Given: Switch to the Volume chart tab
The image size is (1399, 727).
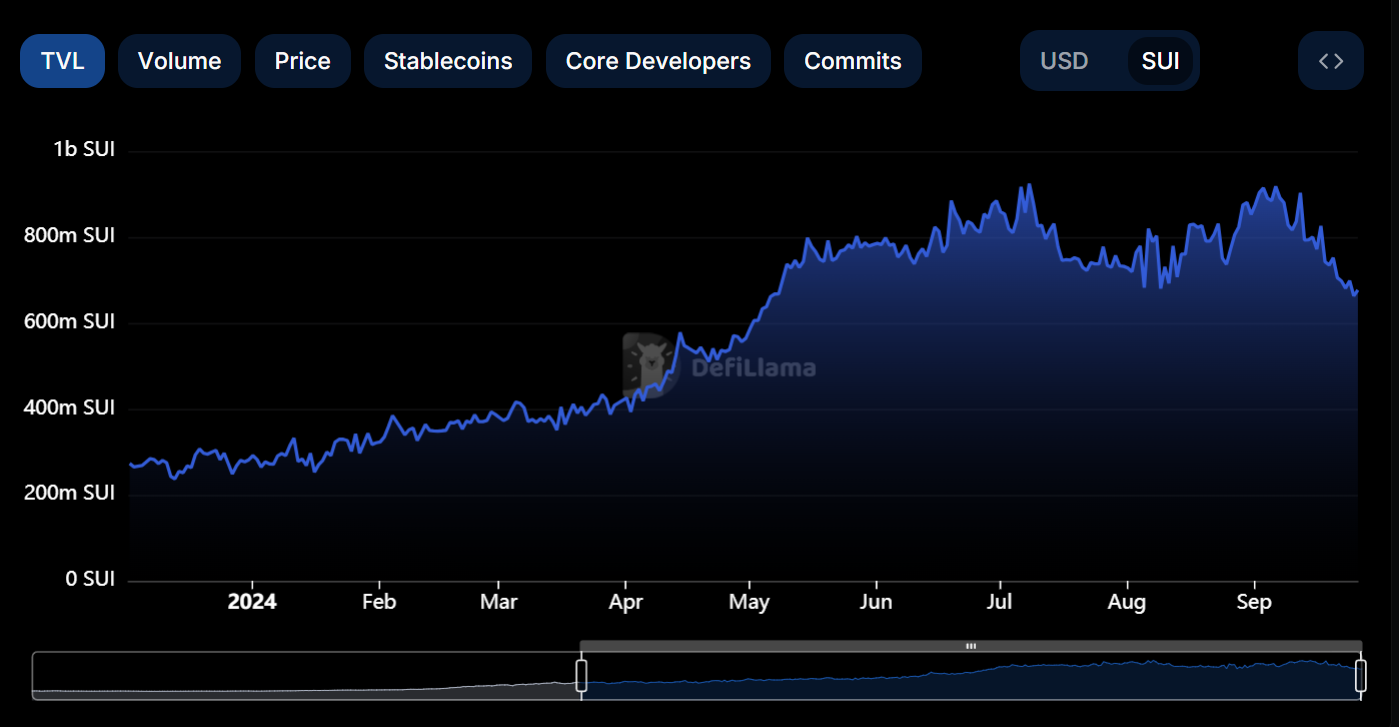Looking at the screenshot, I should 179,61.
